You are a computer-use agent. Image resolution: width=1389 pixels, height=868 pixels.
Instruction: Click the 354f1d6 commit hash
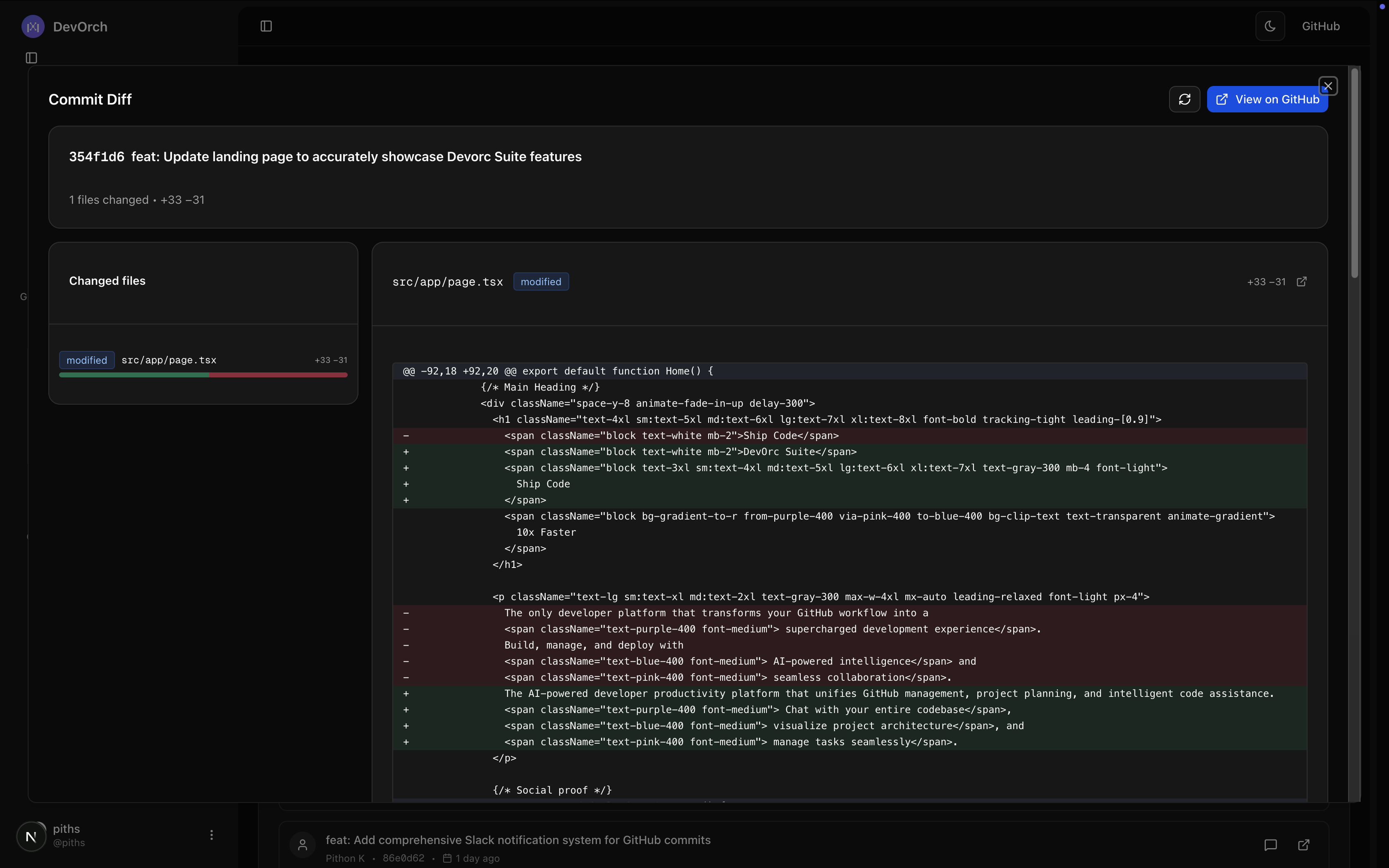96,157
